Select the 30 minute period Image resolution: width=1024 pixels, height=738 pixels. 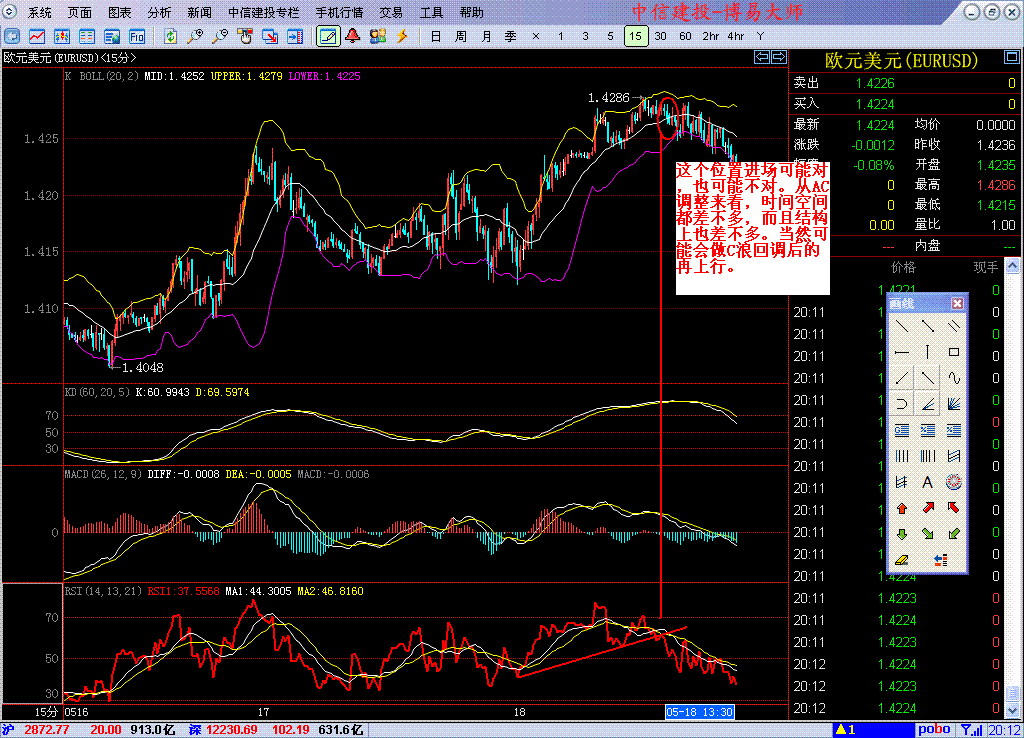coord(660,37)
